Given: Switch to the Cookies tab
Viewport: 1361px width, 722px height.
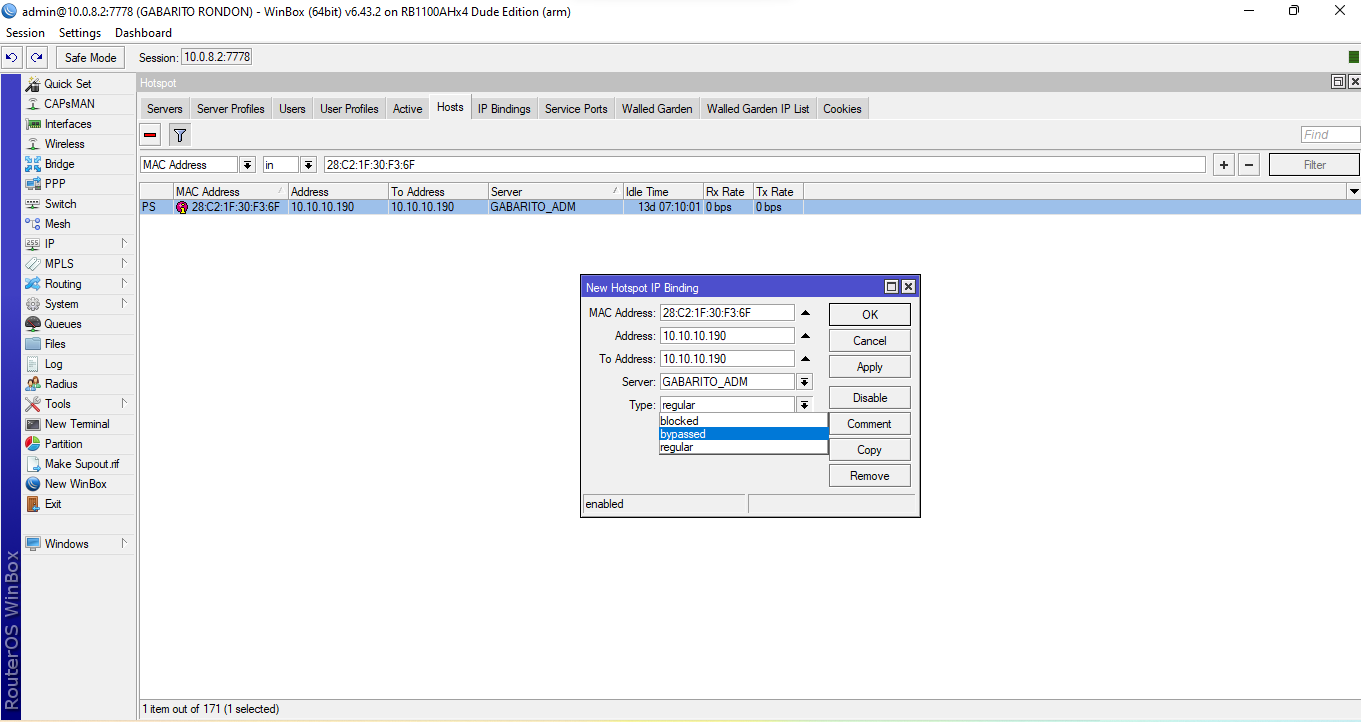Looking at the screenshot, I should tap(842, 109).
